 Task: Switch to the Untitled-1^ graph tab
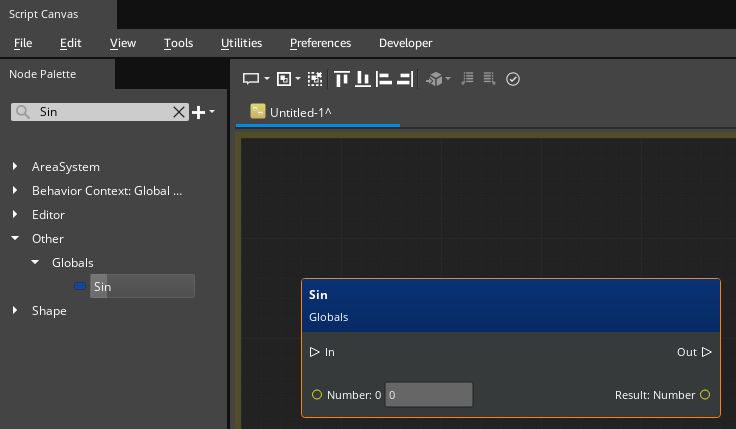300,112
